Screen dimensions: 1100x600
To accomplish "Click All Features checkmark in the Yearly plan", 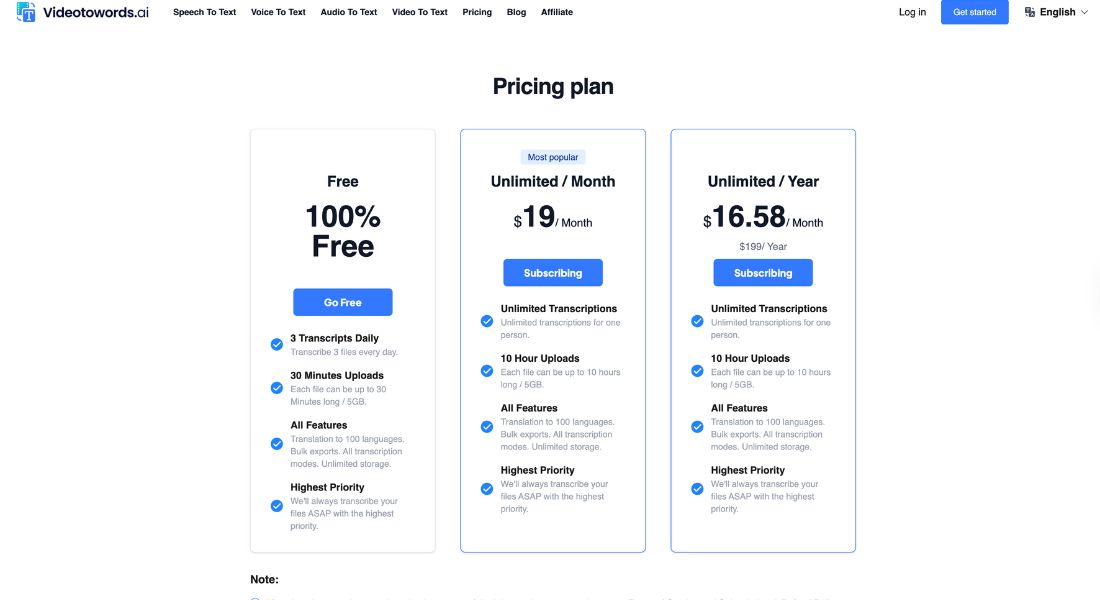I will 697,427.
